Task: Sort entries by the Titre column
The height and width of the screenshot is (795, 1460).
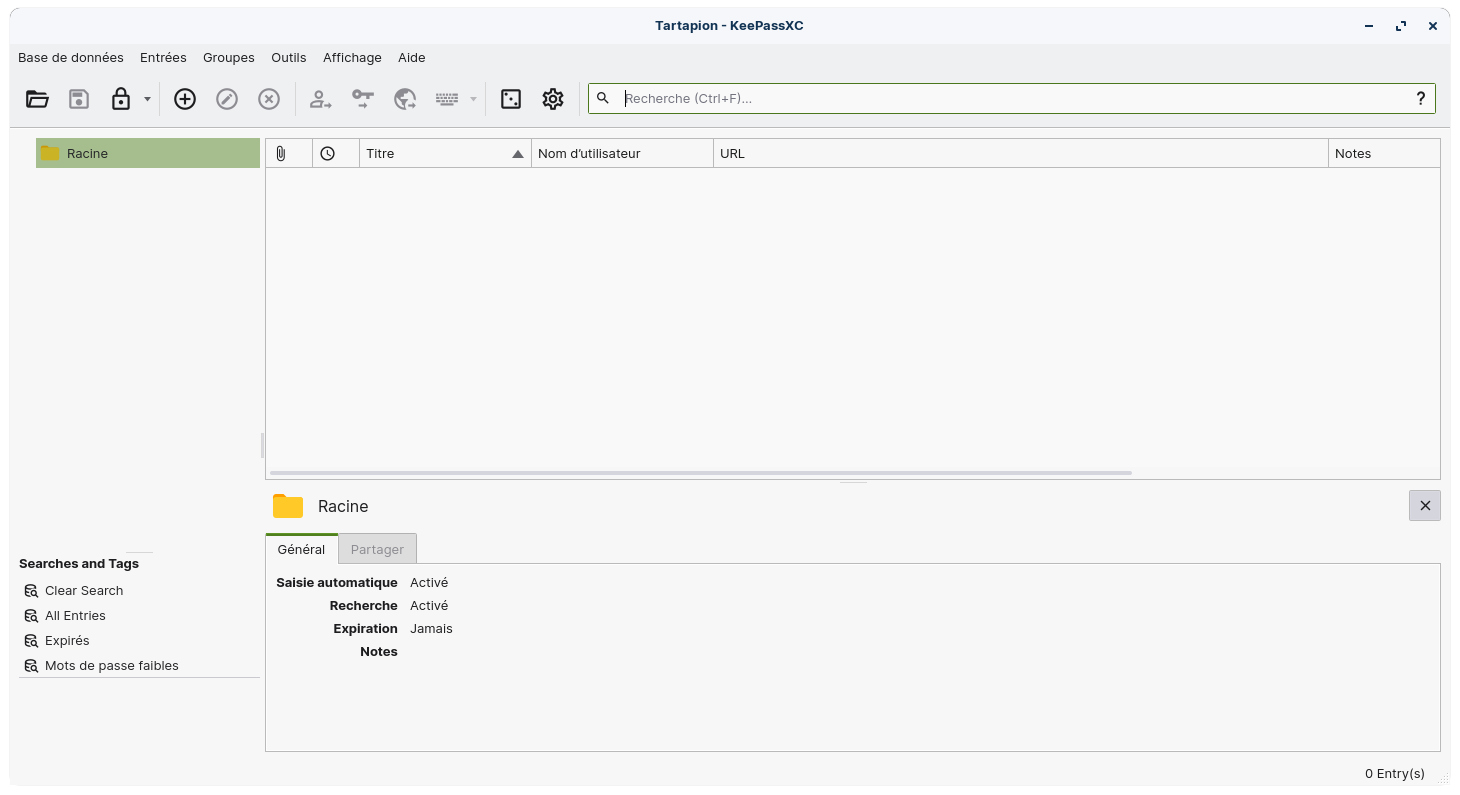Action: tap(440, 154)
